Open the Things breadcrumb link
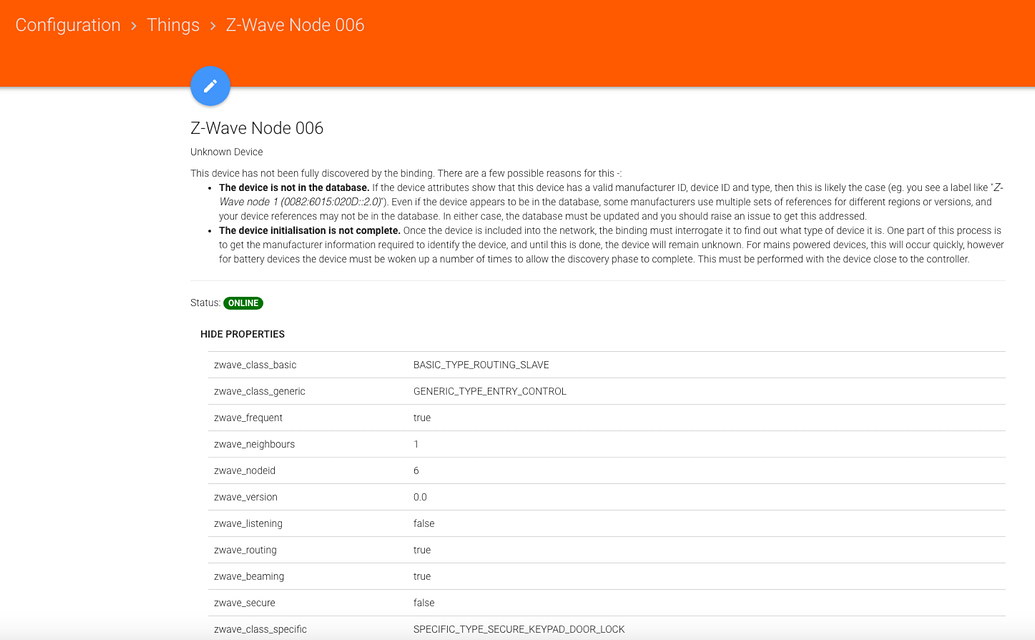 coord(173,25)
